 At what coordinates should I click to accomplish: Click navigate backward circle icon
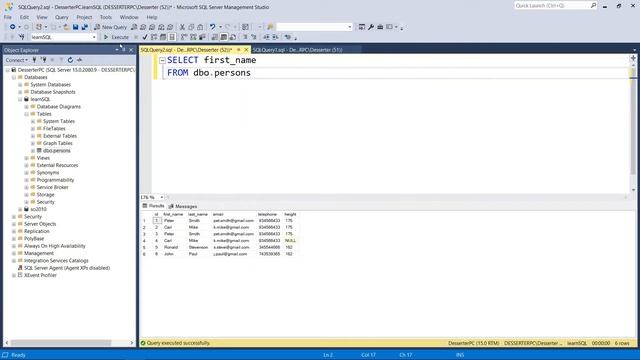tap(13, 27)
